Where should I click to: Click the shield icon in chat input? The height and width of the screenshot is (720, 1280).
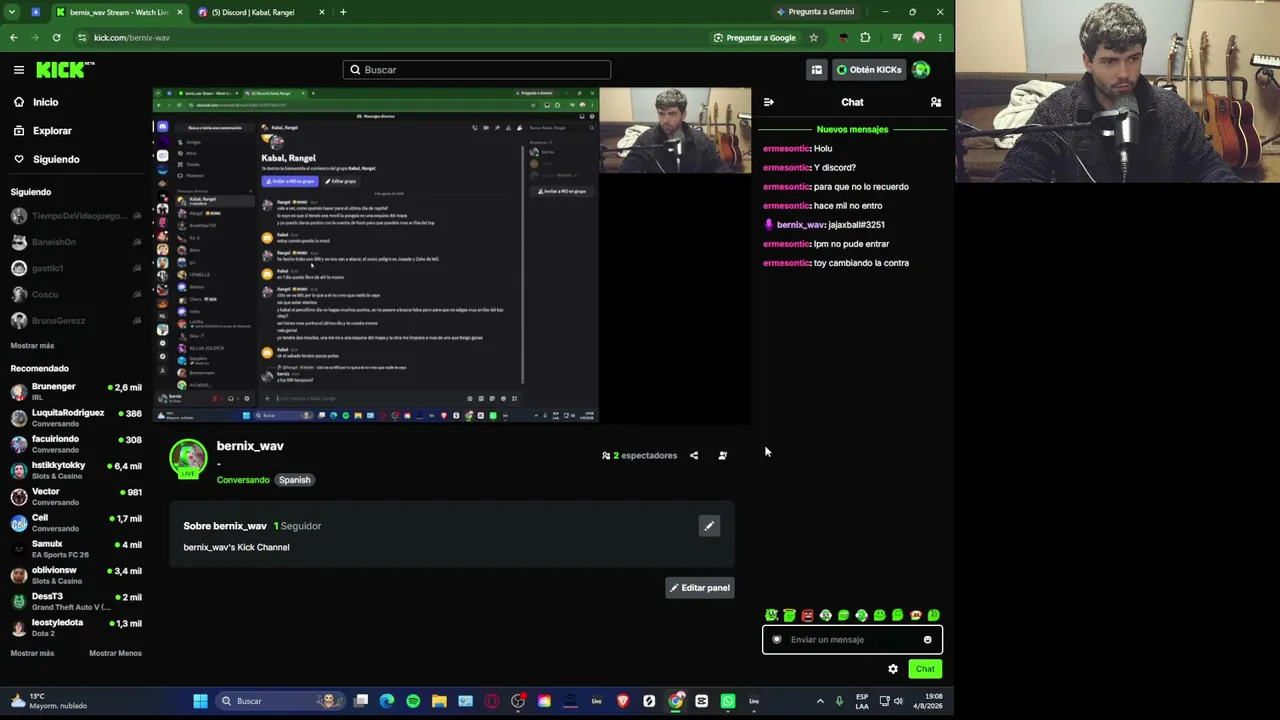pyautogui.click(x=777, y=640)
